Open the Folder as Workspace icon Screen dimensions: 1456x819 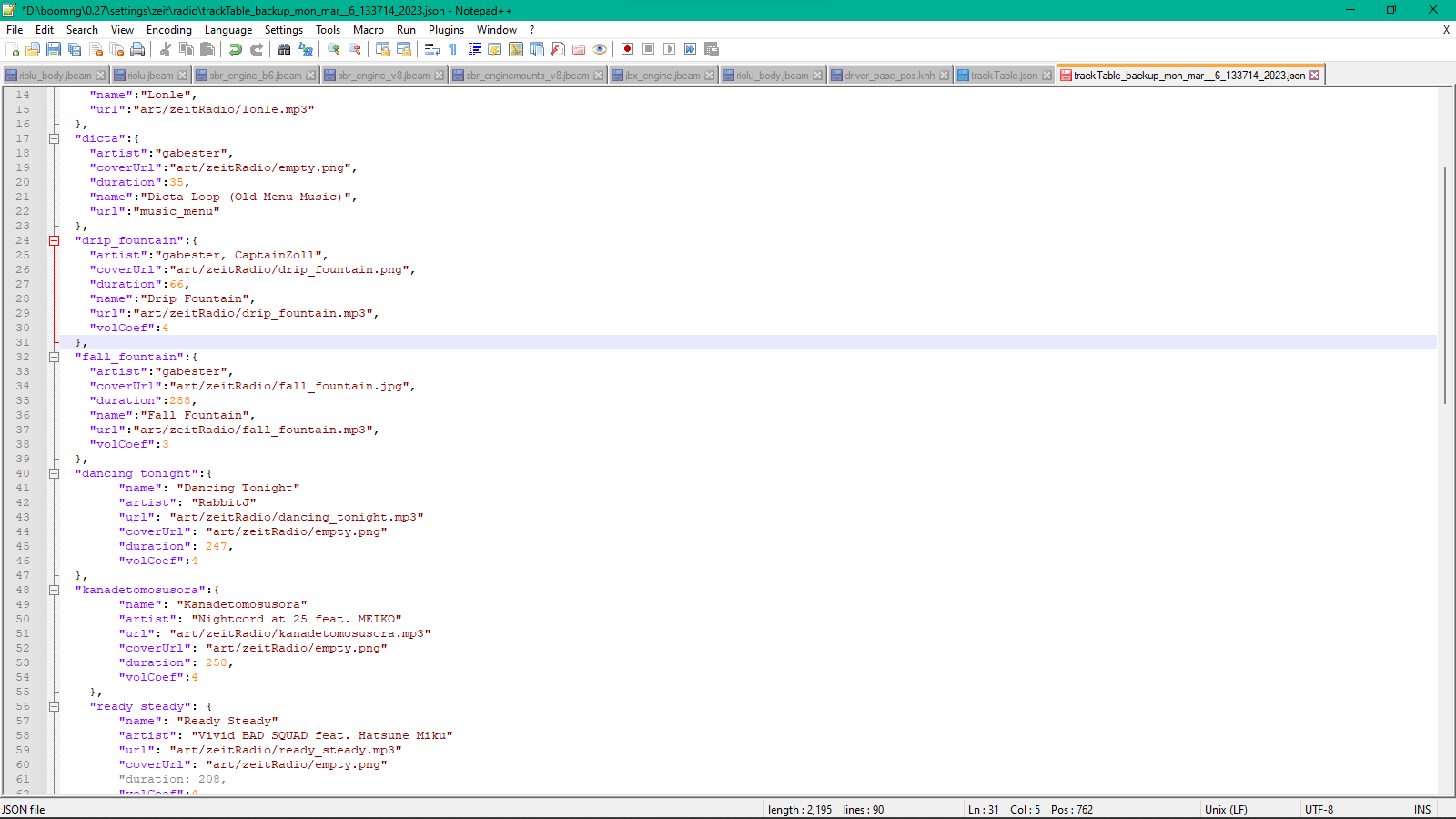[x=579, y=49]
